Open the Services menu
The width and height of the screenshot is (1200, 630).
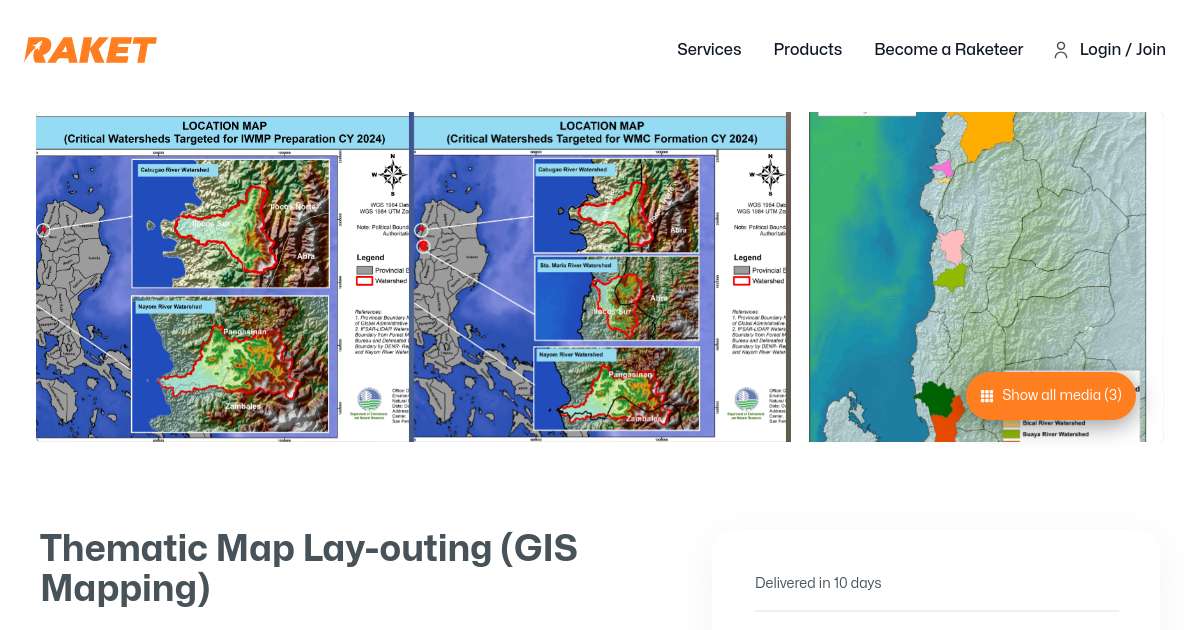709,50
